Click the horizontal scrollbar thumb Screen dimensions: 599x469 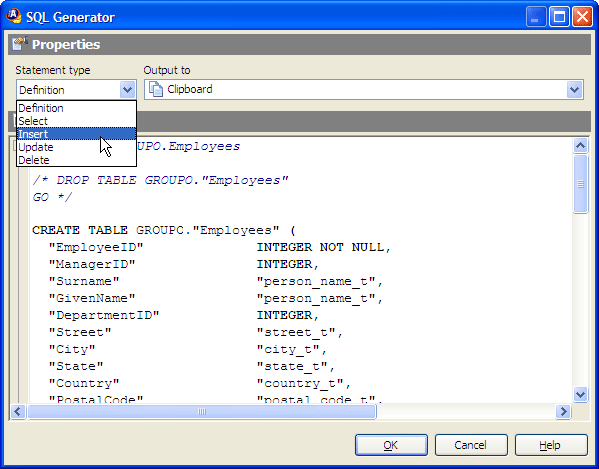[202, 411]
